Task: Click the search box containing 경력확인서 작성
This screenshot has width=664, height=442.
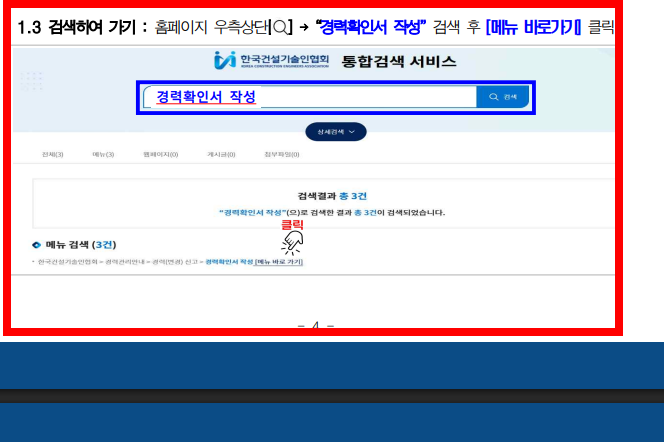Action: point(310,97)
